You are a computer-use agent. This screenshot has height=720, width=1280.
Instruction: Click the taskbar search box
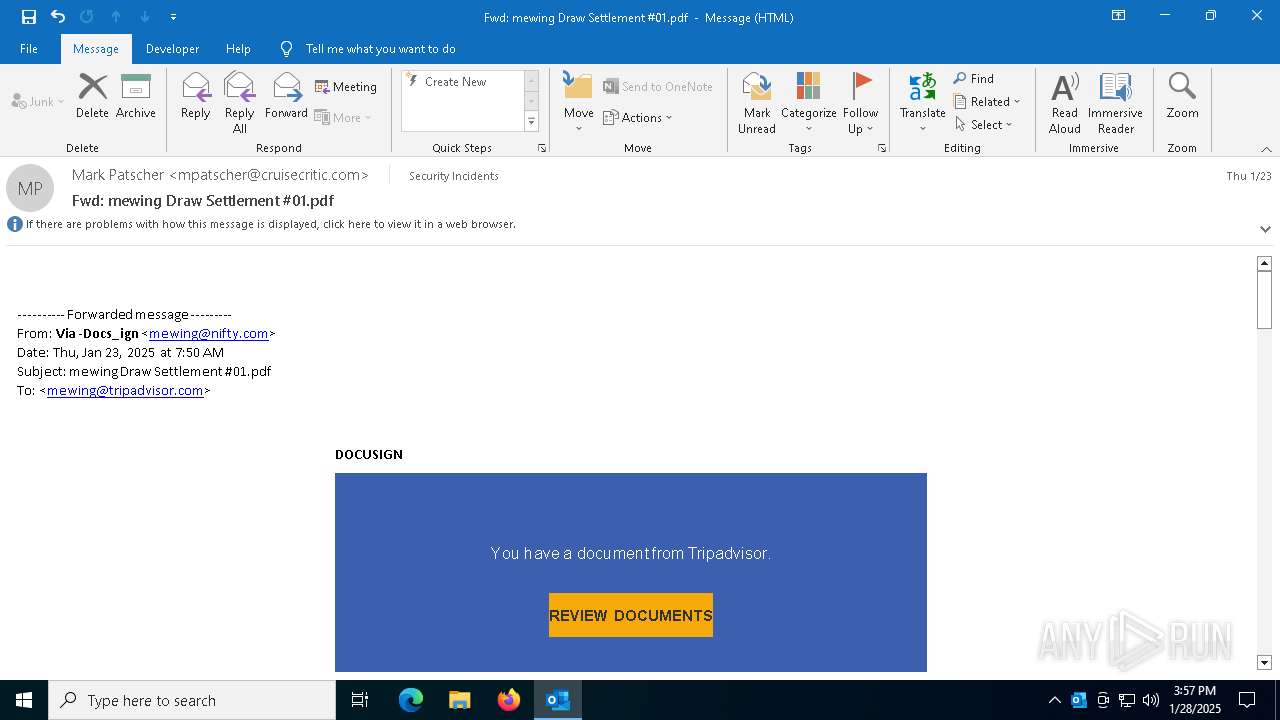tap(192, 700)
